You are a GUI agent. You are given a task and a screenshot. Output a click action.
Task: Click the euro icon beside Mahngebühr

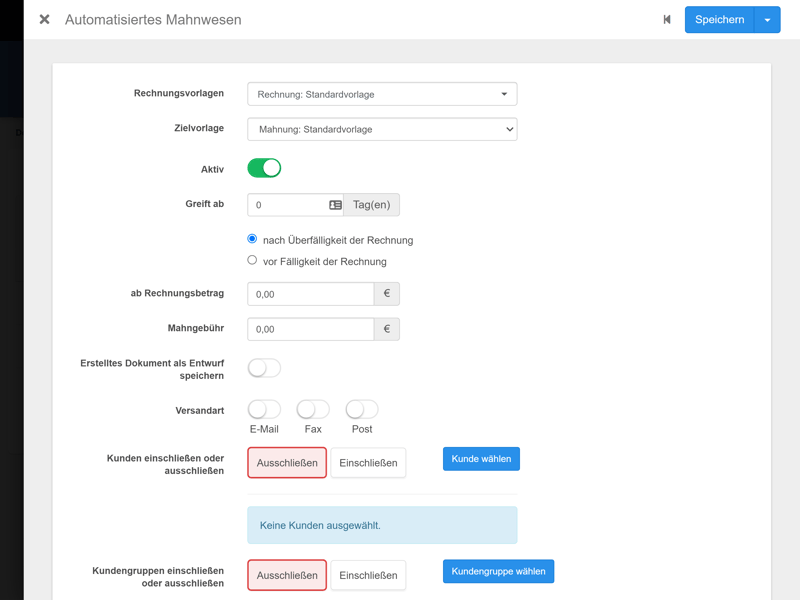tap(387, 329)
